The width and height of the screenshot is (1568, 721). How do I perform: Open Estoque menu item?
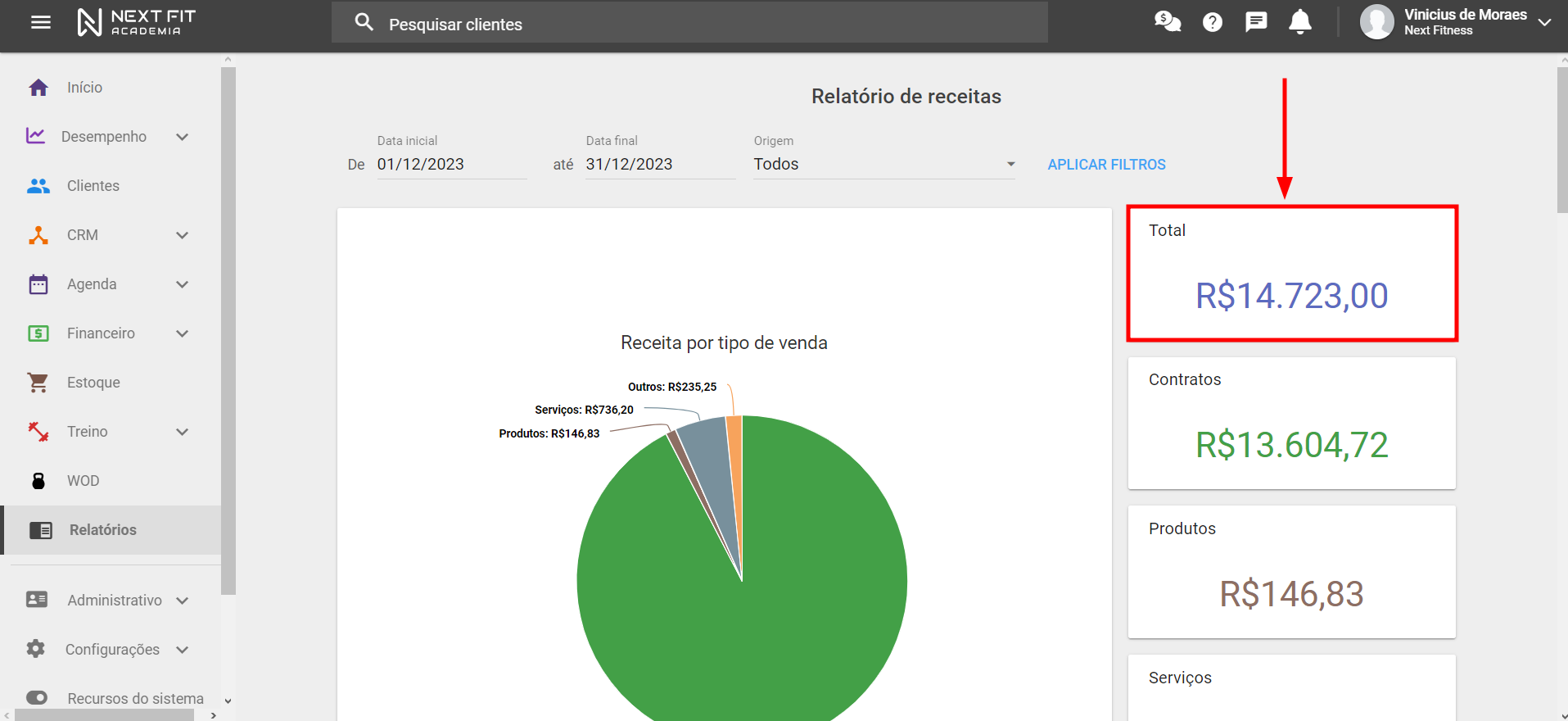coord(93,383)
